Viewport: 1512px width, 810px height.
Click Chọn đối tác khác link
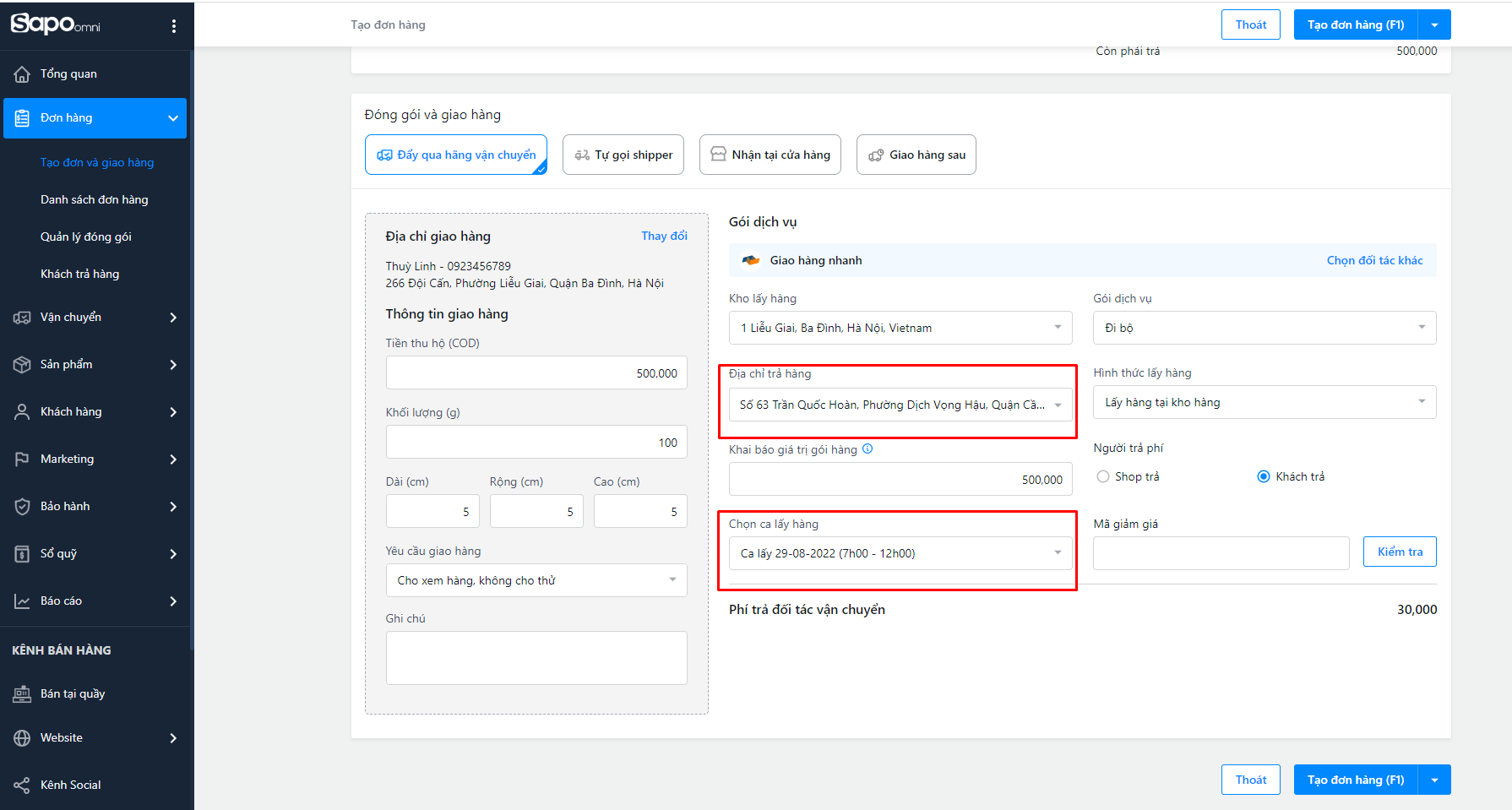coord(1374,260)
